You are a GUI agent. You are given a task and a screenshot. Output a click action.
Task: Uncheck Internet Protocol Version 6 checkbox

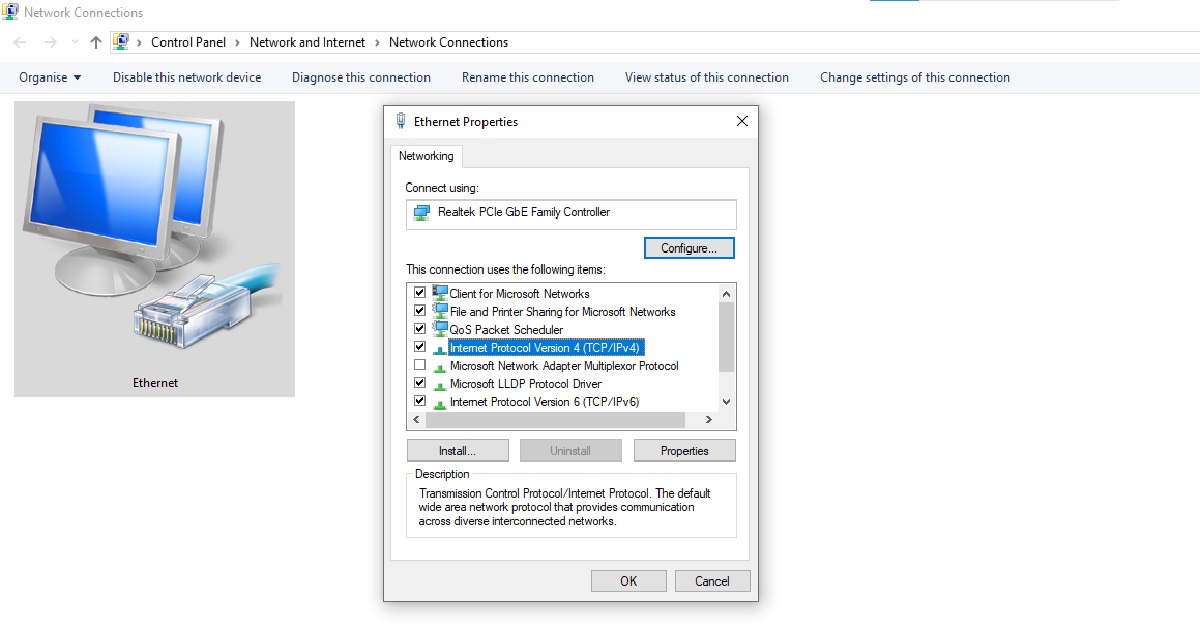coord(420,401)
